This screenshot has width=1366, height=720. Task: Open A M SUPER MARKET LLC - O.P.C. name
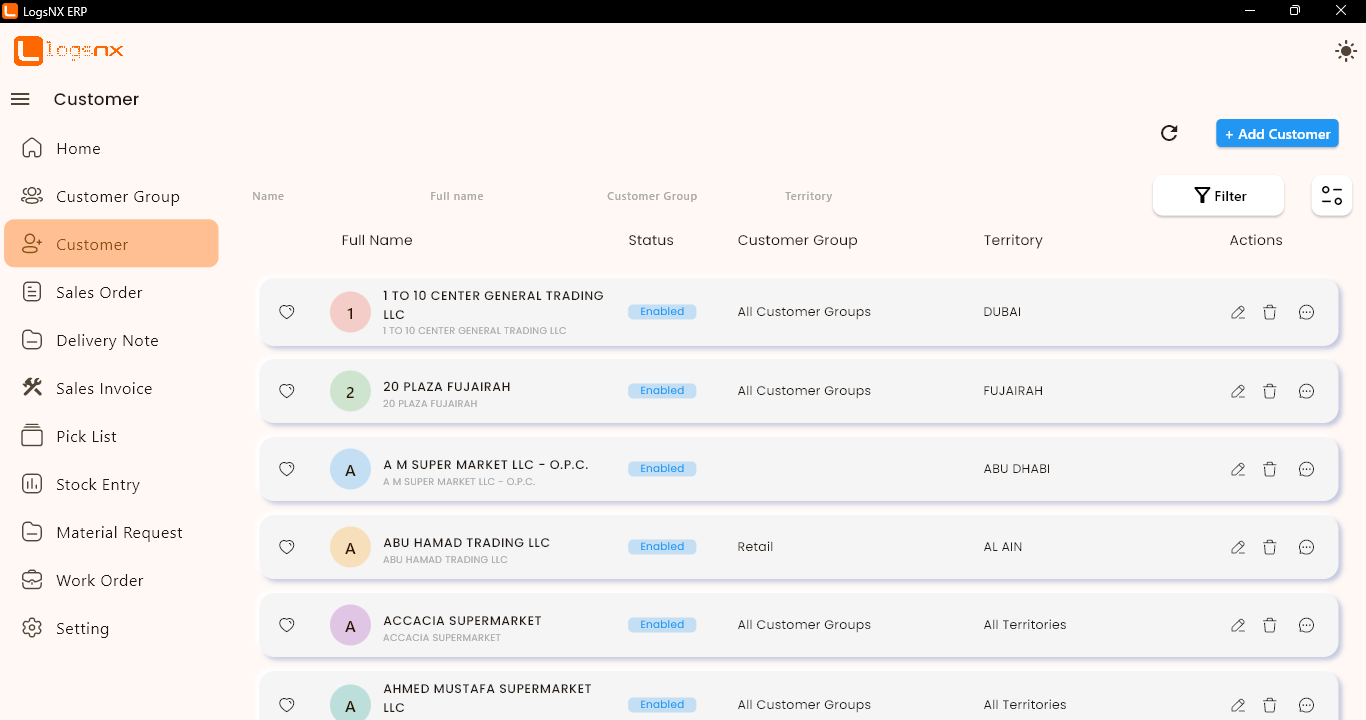486,465
